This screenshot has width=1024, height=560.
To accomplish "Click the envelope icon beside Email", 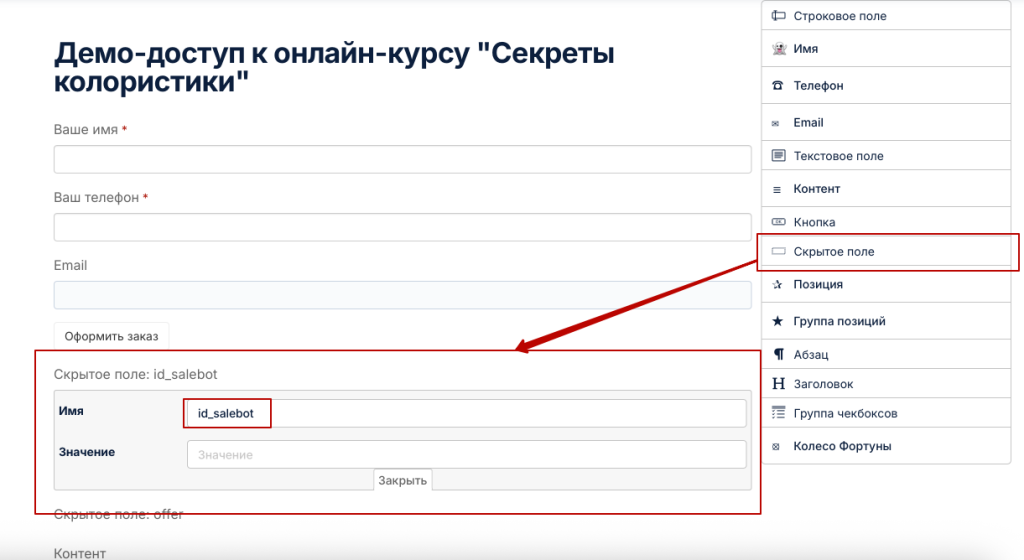I will click(775, 123).
